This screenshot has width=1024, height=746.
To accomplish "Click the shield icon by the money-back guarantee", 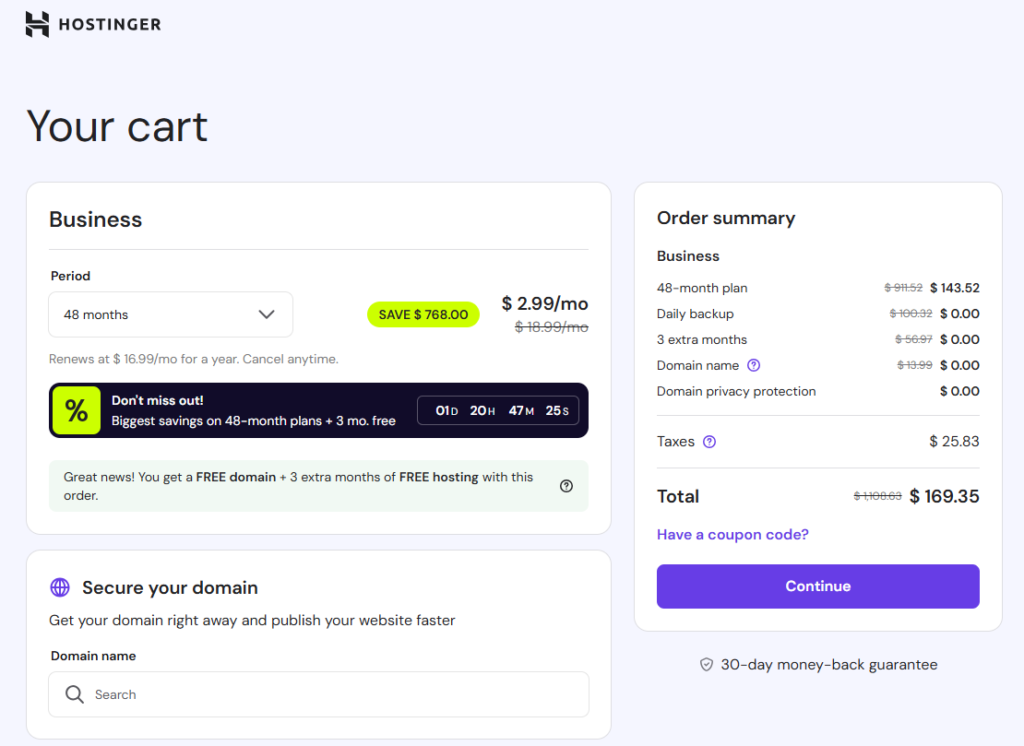I will pos(707,664).
